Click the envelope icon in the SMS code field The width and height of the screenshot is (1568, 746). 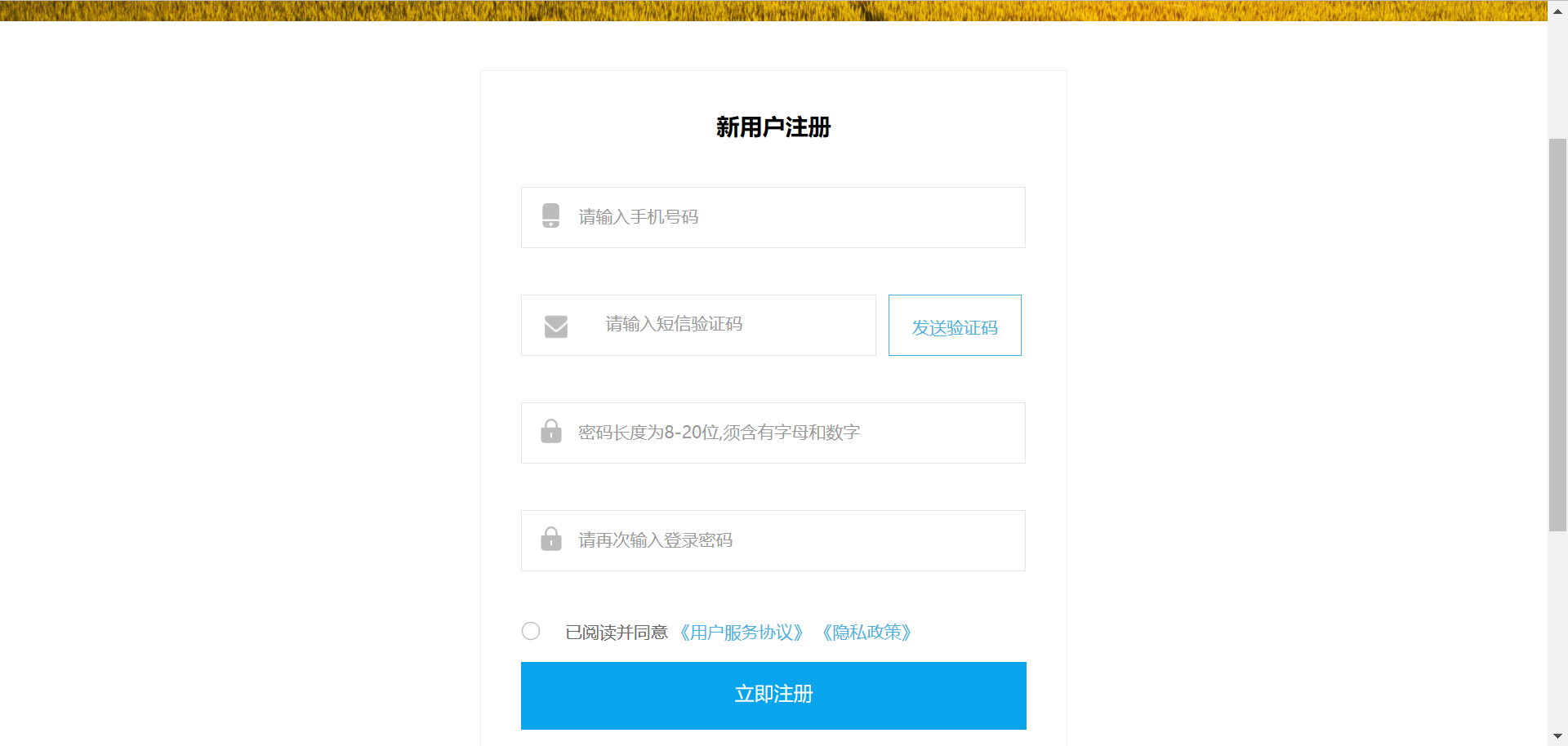(556, 326)
